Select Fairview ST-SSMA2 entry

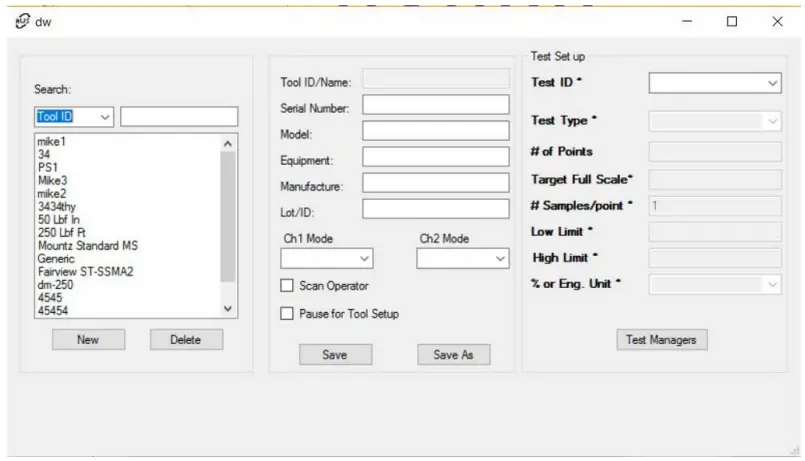point(85,272)
